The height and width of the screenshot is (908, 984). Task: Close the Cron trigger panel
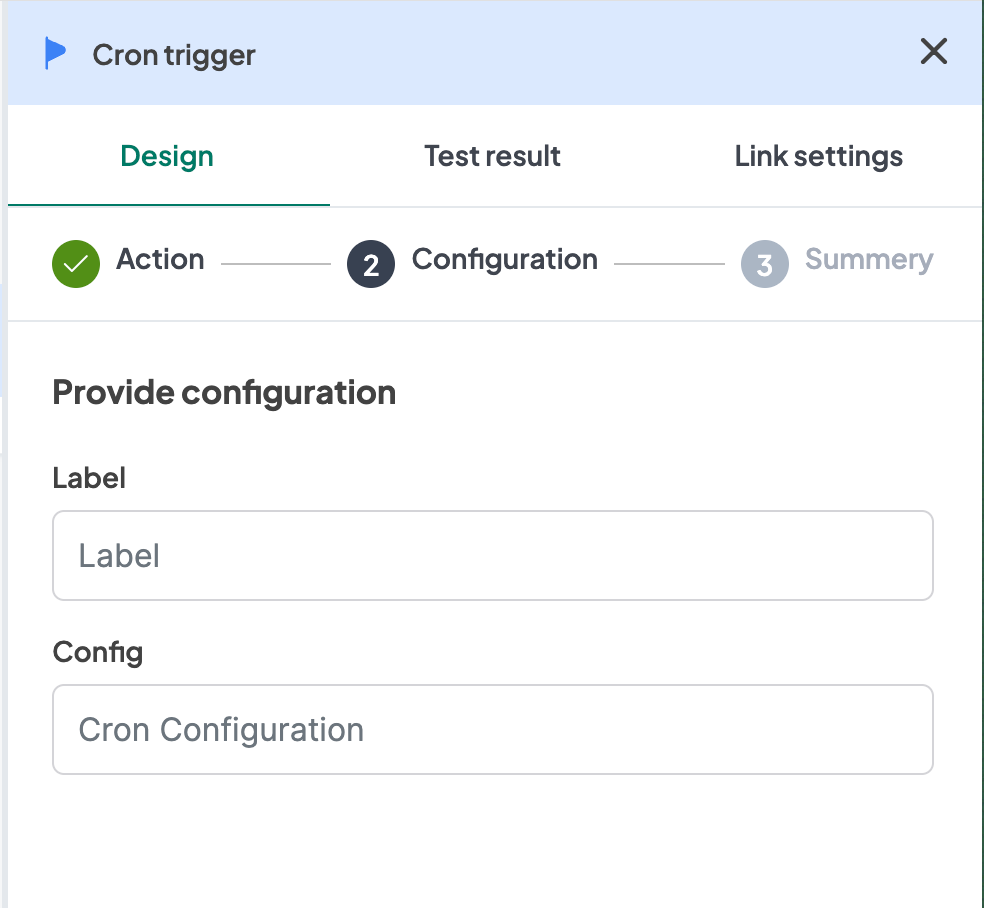[933, 52]
